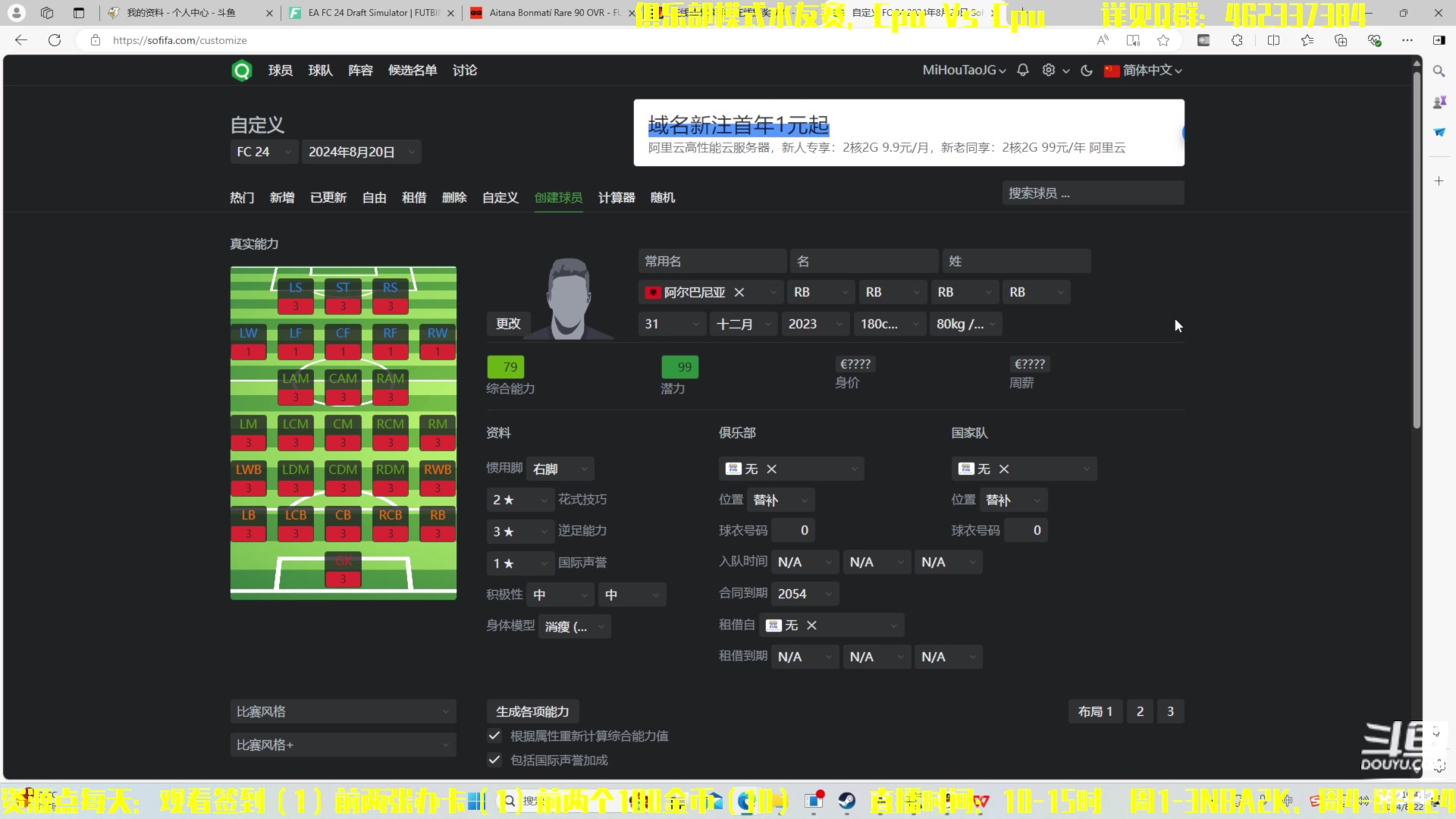Image resolution: width=1456 pixels, height=819 pixels.
Task: Click the 79 综合能力 rating badge
Action: pyautogui.click(x=506, y=367)
